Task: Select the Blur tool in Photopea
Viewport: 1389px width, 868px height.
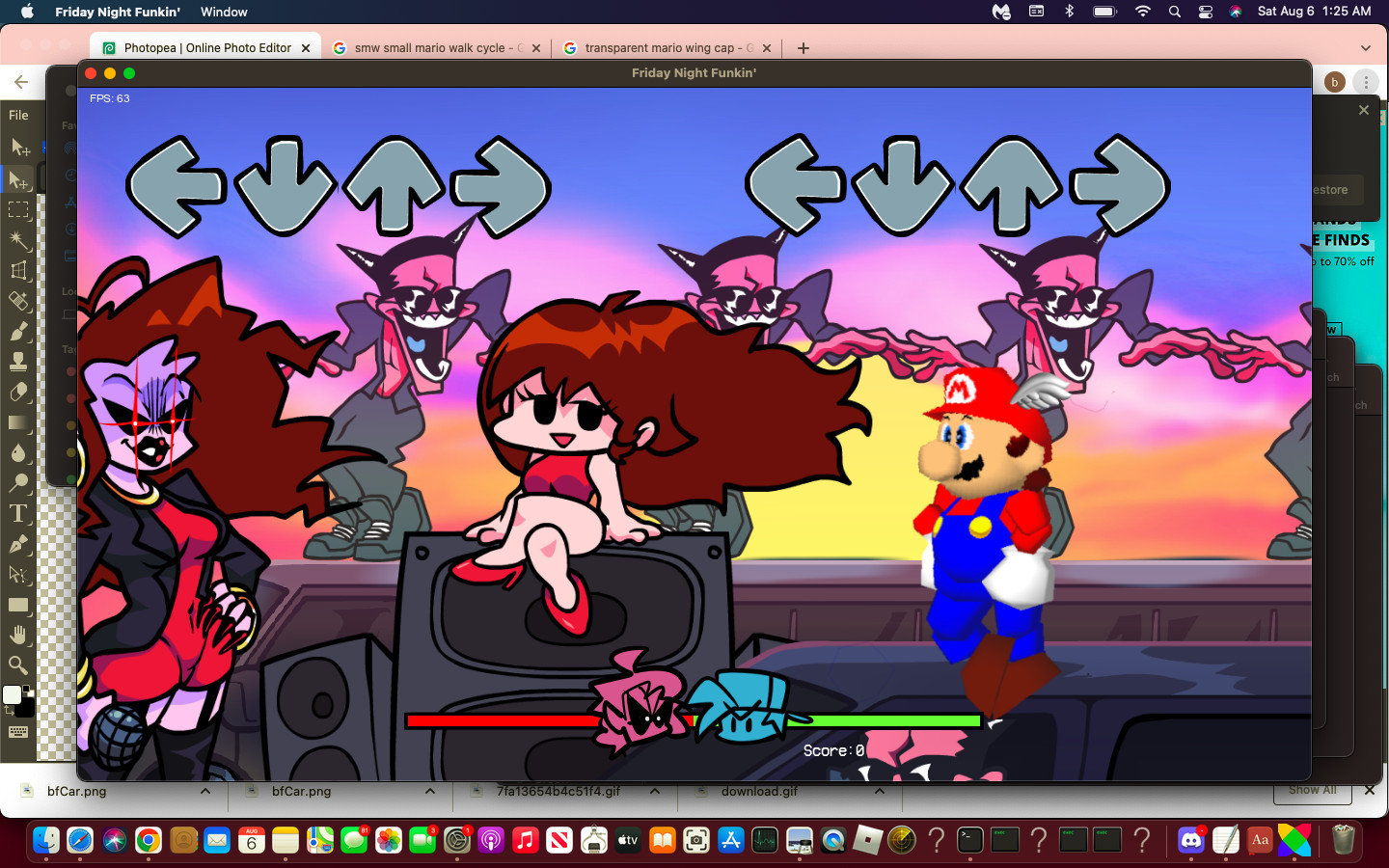Action: pos(19,452)
